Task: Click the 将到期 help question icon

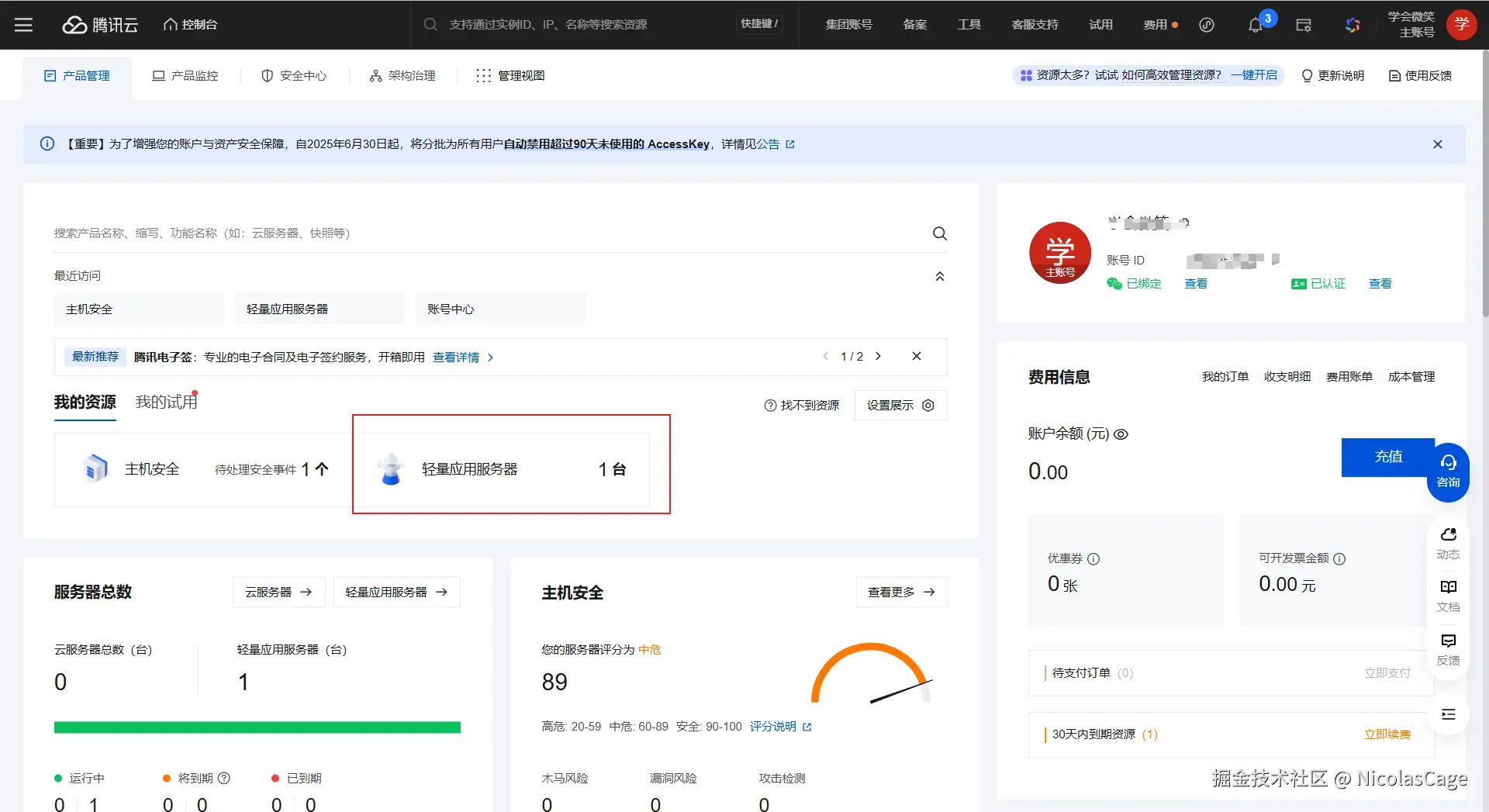Action: pyautogui.click(x=224, y=778)
